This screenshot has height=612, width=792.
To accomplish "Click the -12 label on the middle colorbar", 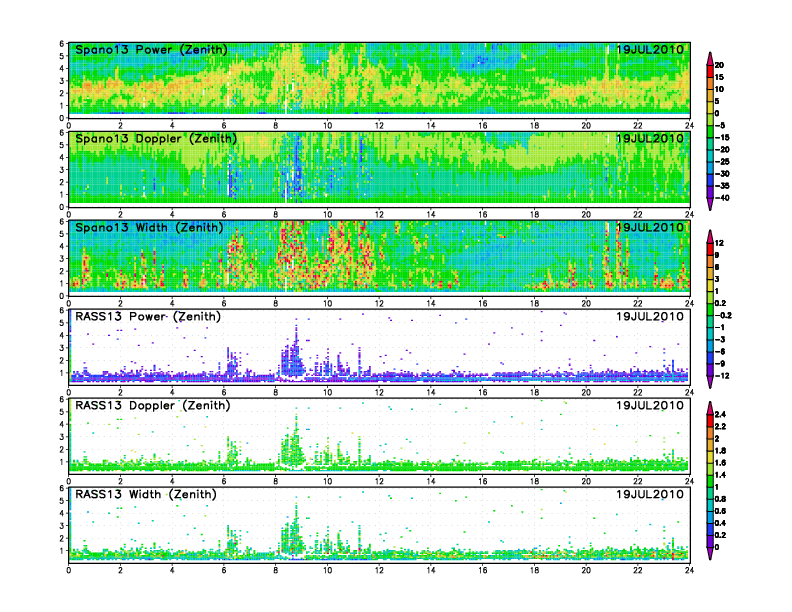I will point(722,376).
